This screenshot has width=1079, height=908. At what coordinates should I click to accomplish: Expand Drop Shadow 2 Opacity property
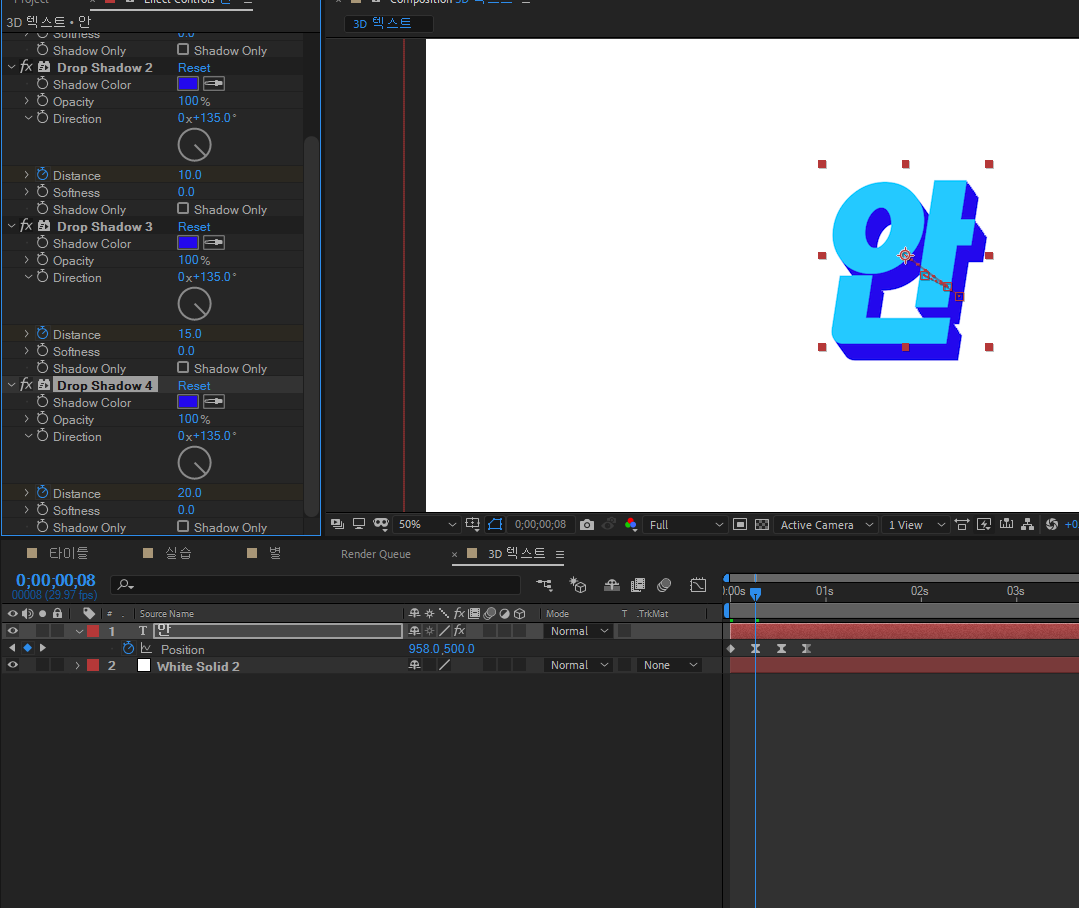click(27, 101)
